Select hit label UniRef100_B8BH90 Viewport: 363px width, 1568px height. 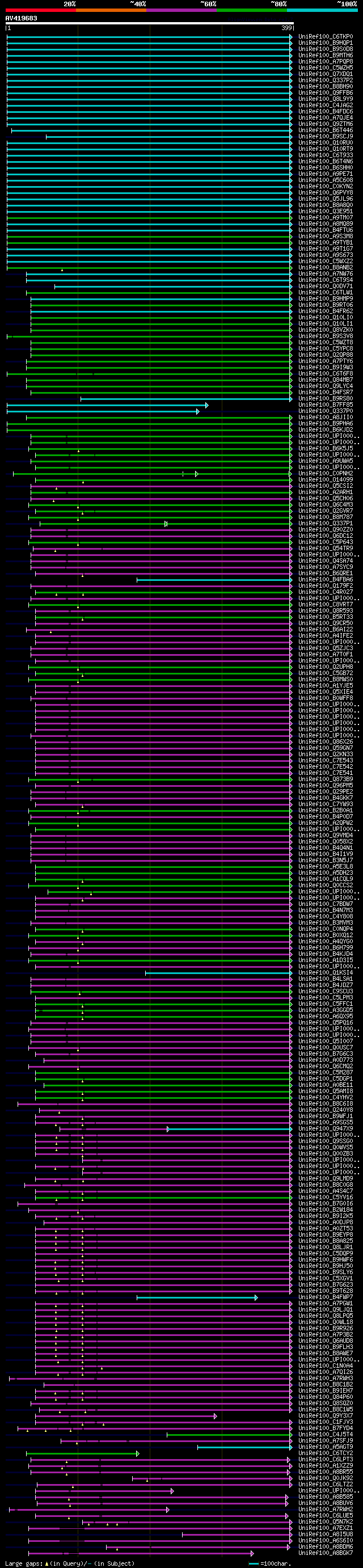coord(325,86)
